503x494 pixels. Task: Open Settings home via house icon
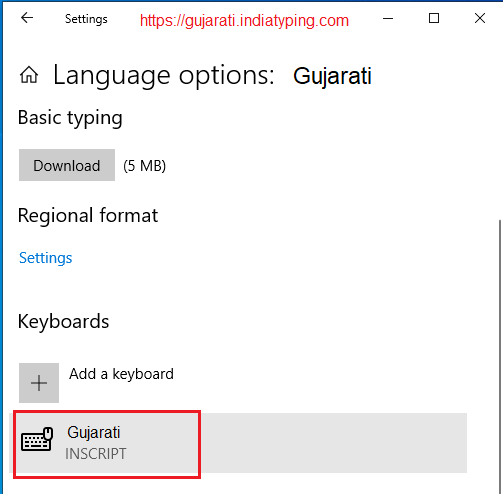click(x=29, y=75)
